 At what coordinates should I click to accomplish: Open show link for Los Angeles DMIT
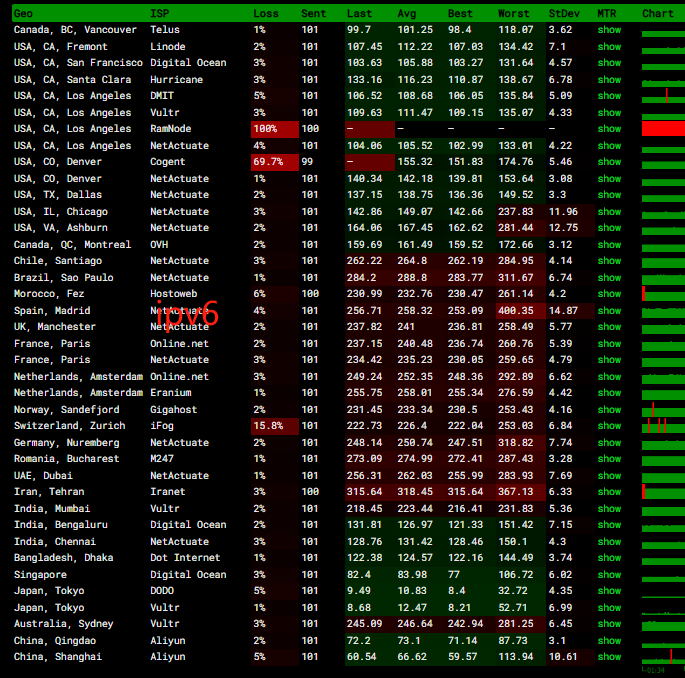click(609, 96)
